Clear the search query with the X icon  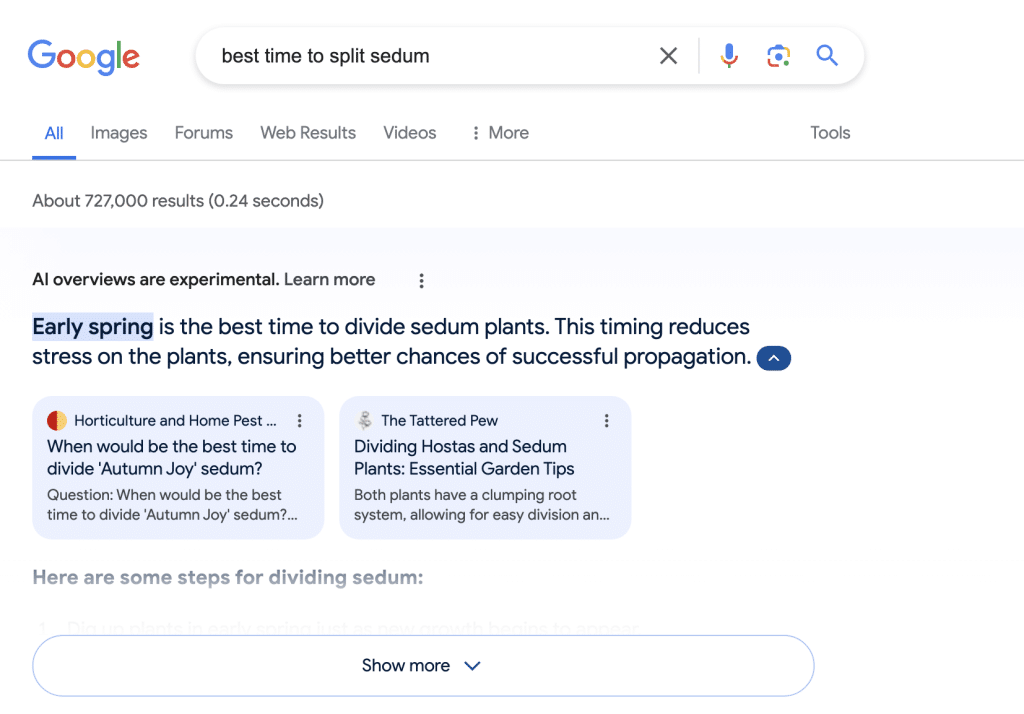point(668,56)
